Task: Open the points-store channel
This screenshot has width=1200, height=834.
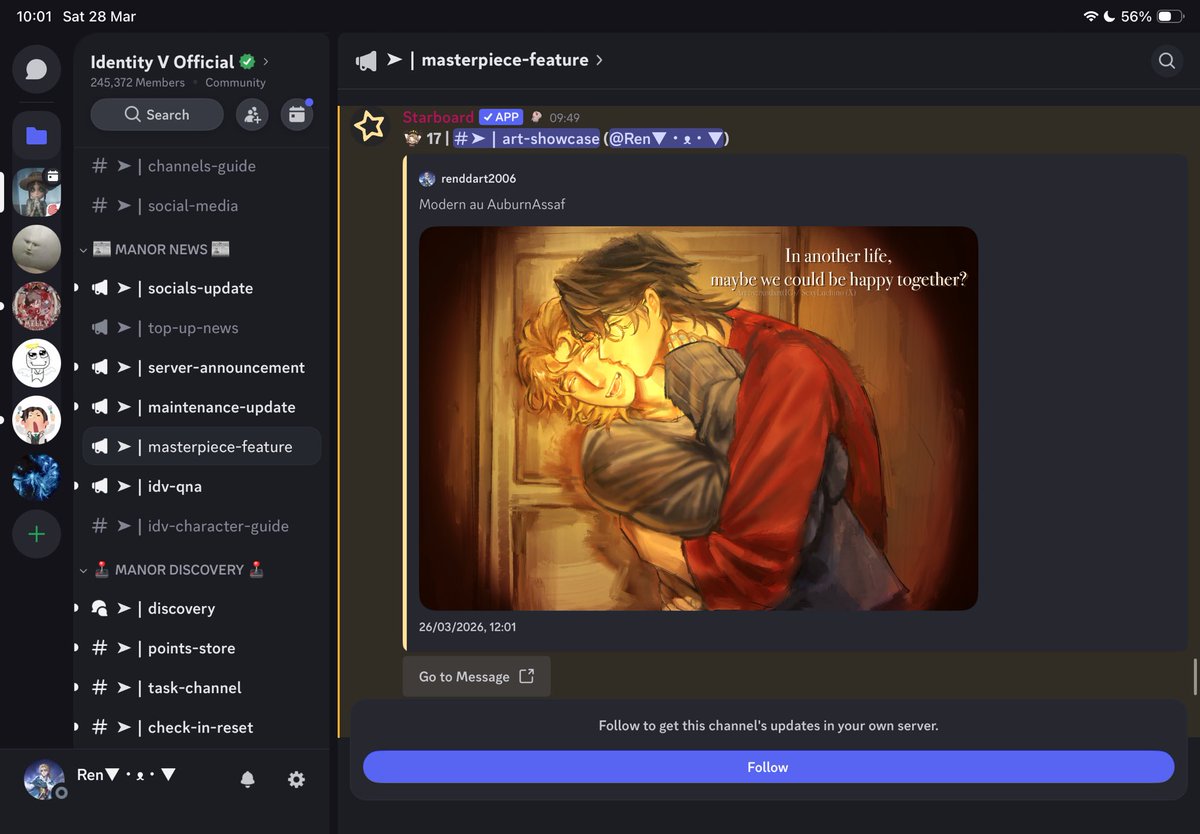Action: 201,648
